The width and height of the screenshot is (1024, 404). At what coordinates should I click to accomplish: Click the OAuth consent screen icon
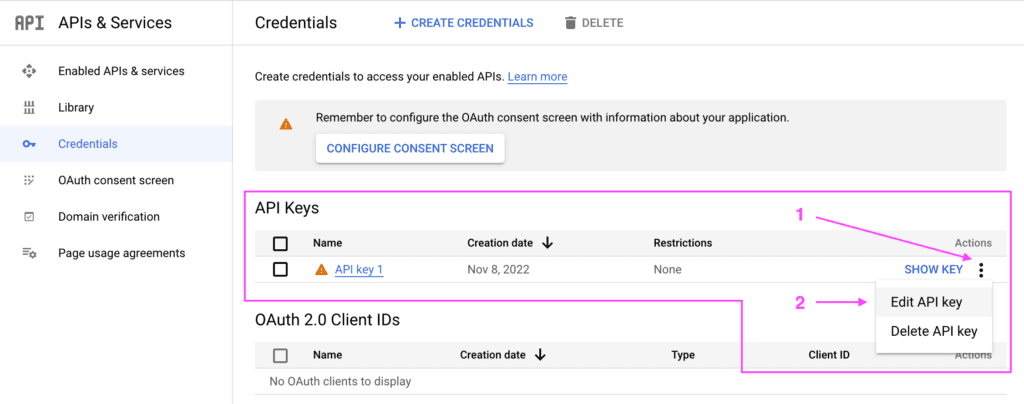tap(29, 180)
